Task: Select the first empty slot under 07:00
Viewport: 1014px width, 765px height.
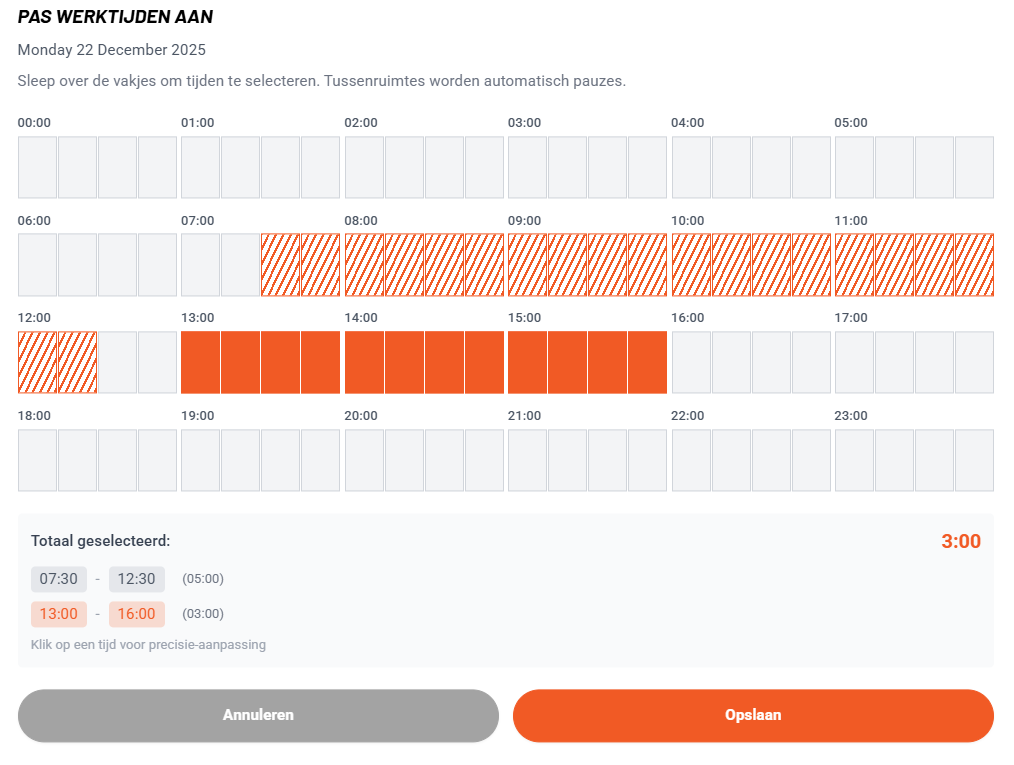Action: (200, 265)
